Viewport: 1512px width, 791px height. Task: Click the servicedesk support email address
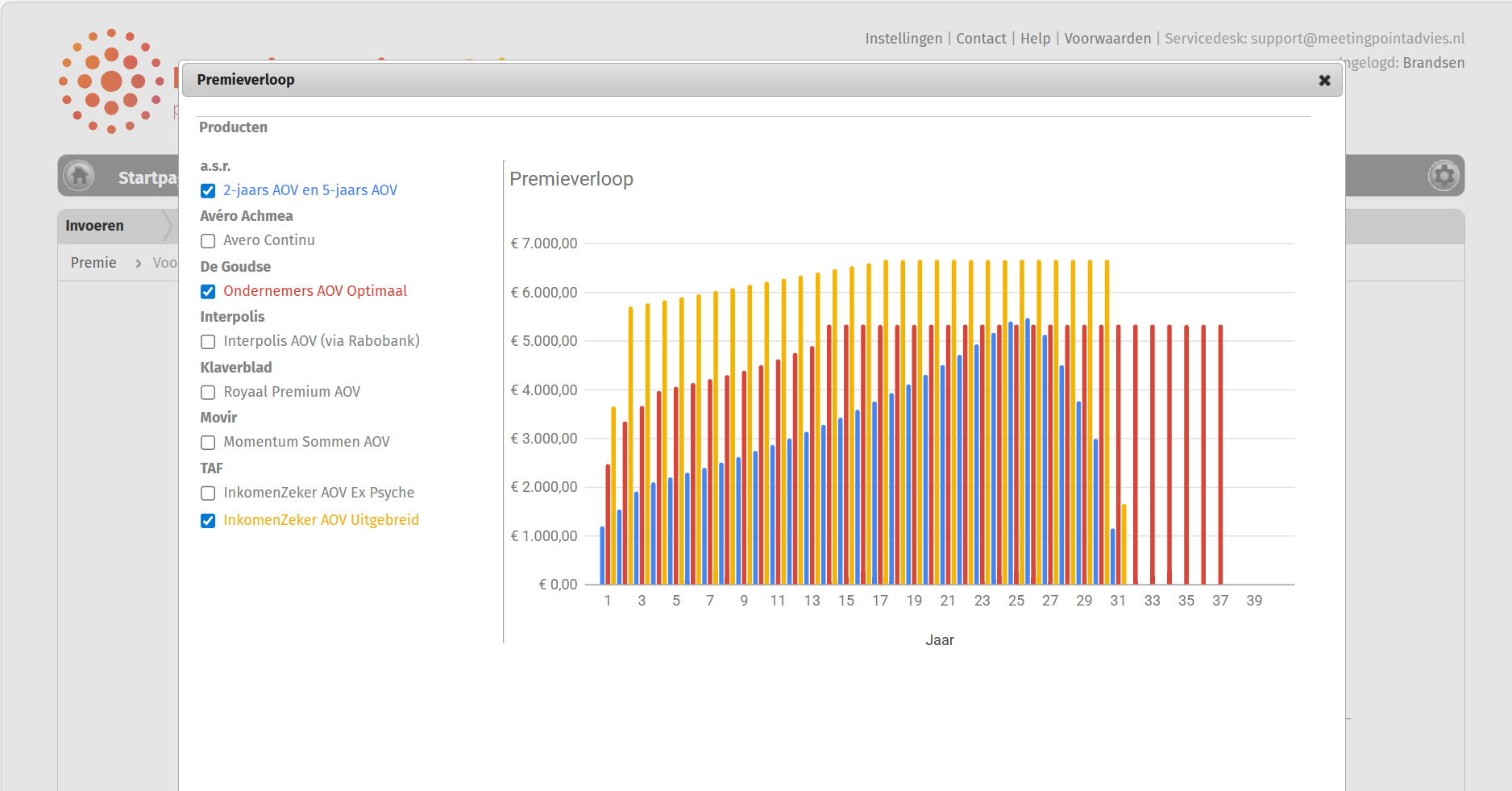(1357, 39)
